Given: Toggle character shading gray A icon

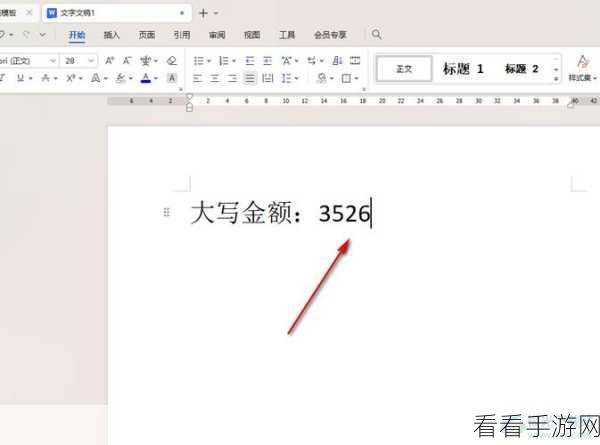Looking at the screenshot, I should point(172,78).
